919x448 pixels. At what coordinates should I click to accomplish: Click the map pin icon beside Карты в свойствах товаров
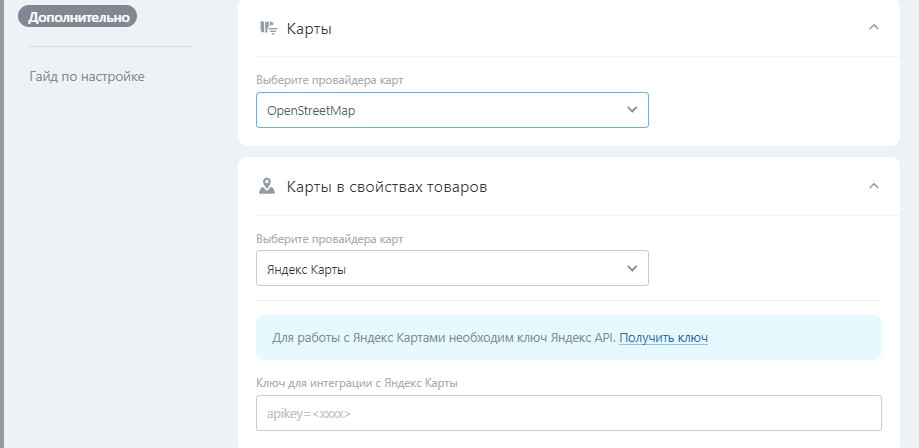pos(267,186)
